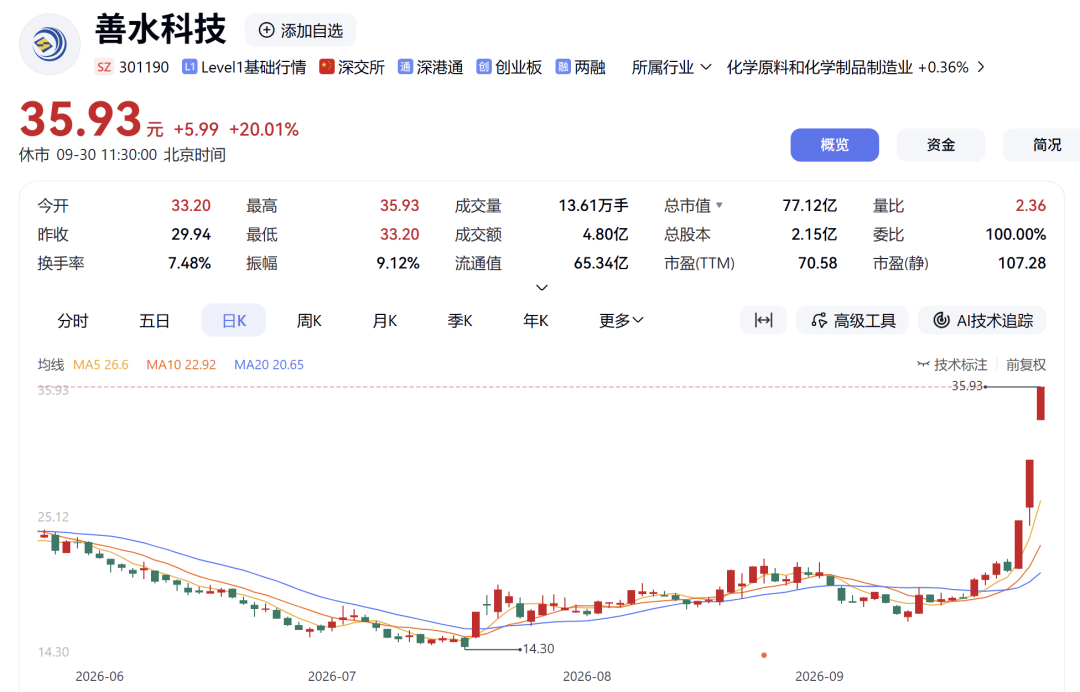Open 化学原料和化学制品制造业 industry link
This screenshot has height=692, width=1080.
820,67
